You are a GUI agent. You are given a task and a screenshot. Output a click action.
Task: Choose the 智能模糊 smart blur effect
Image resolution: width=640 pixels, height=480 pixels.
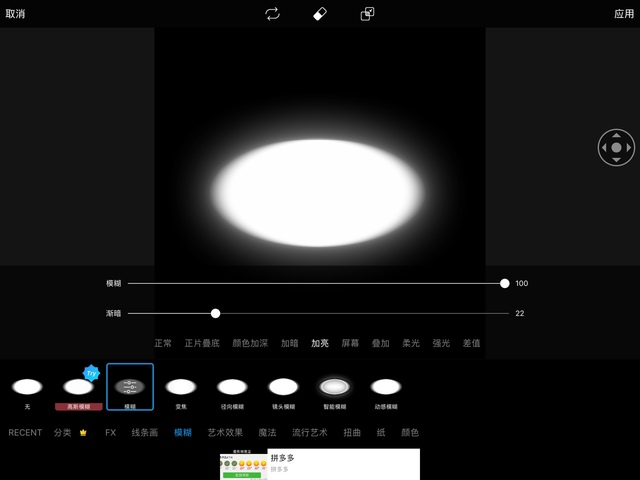[334, 387]
